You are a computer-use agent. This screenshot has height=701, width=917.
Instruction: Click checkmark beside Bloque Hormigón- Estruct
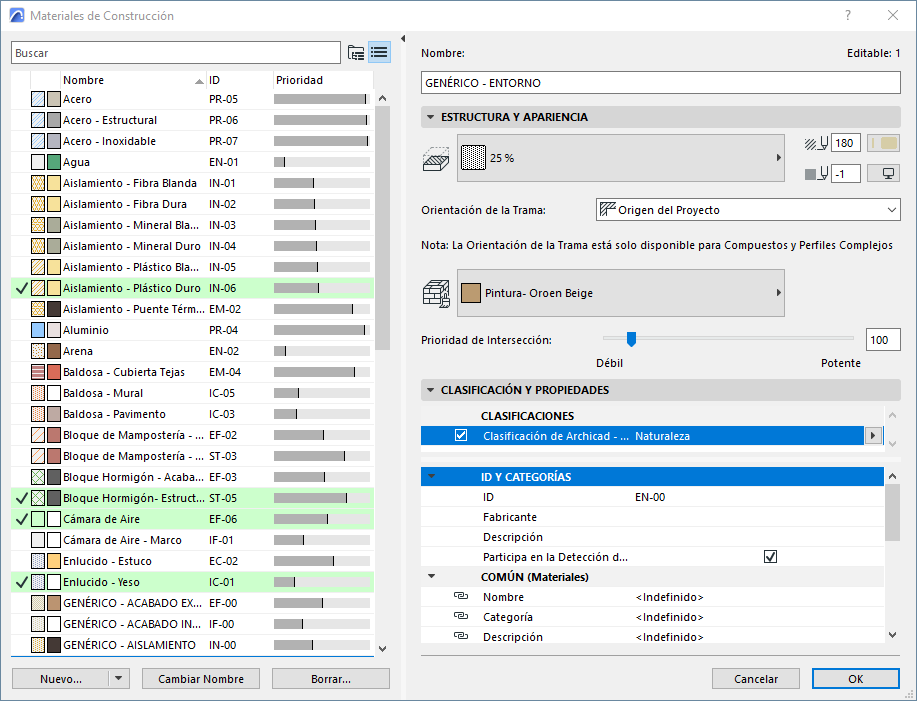tap(22, 498)
